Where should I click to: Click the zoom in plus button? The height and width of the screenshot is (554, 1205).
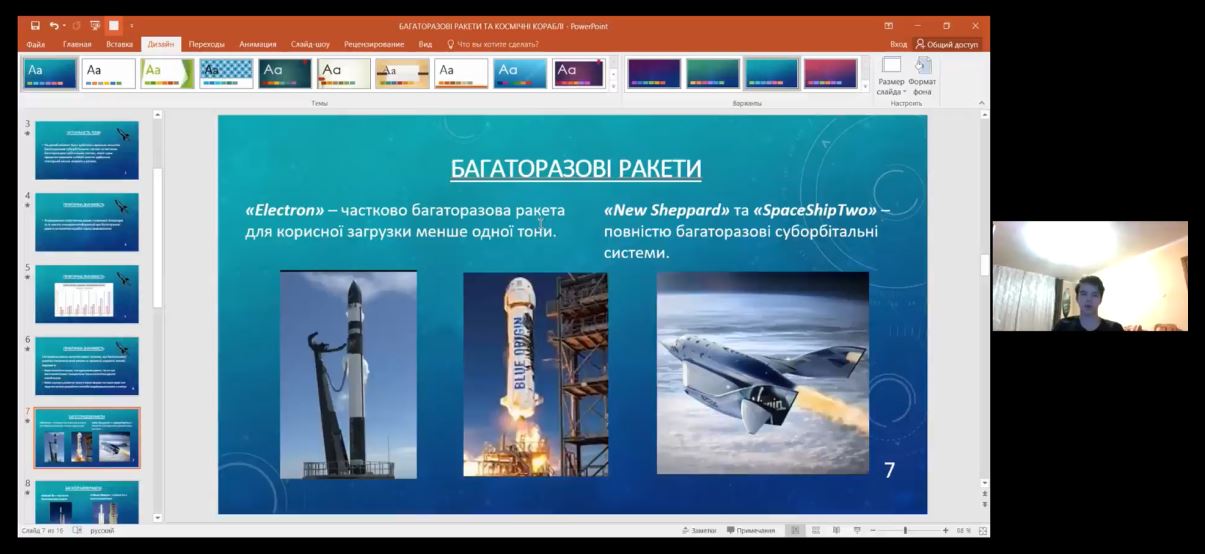pyautogui.click(x=945, y=530)
